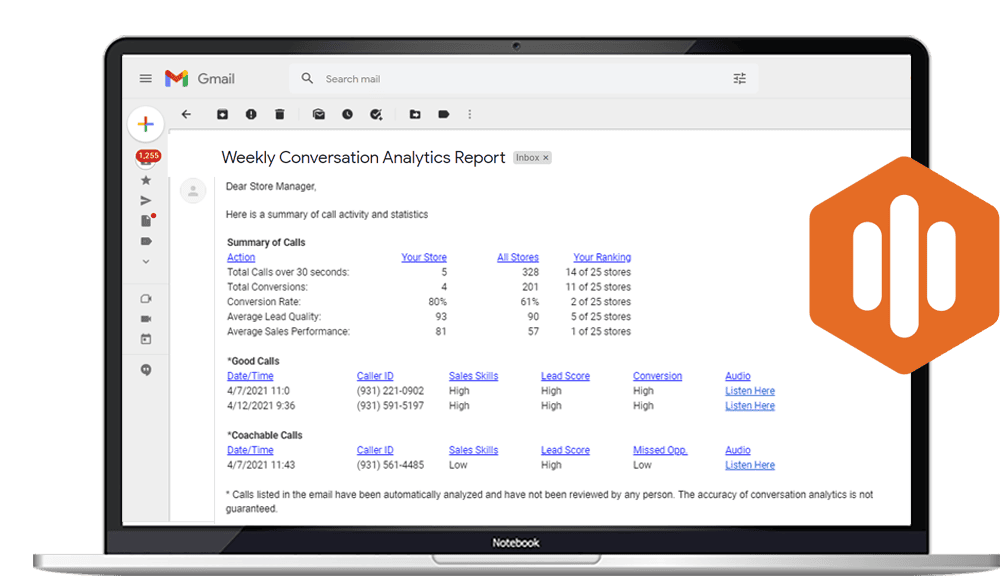Image resolution: width=1000 pixels, height=576 pixels.
Task: Click Caller ID header under Coachable Calls
Action: [375, 450]
